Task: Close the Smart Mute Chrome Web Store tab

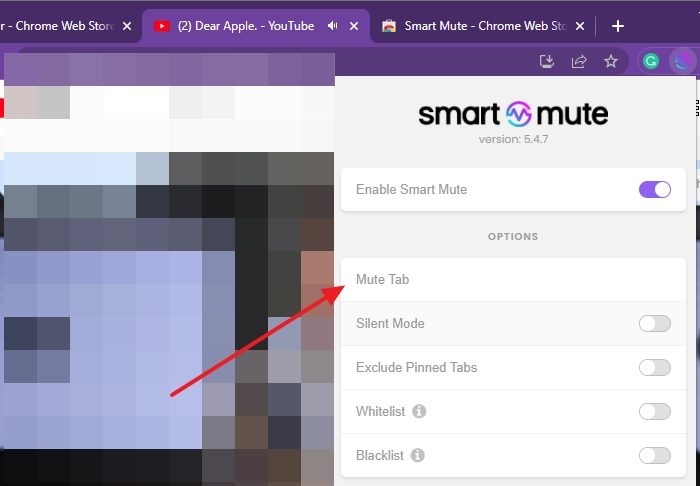Action: (x=580, y=26)
